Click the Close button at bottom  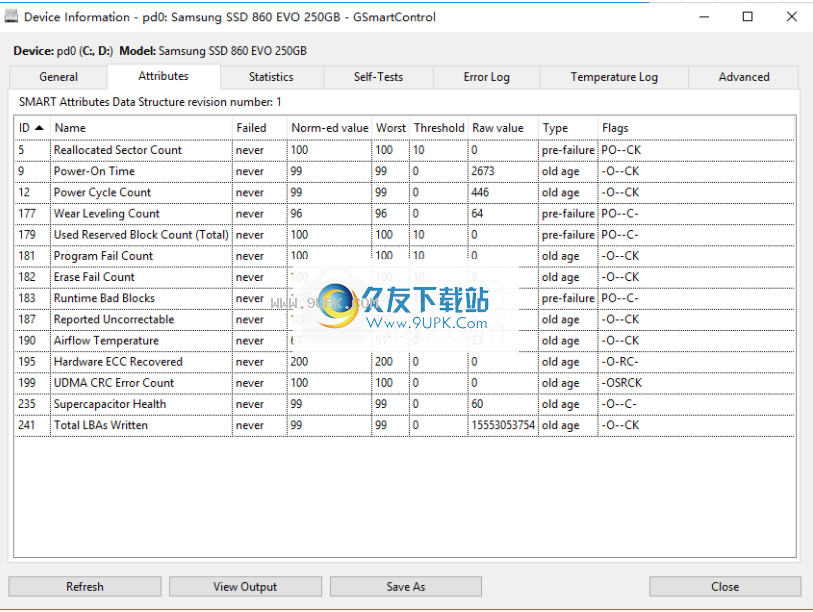coord(725,587)
